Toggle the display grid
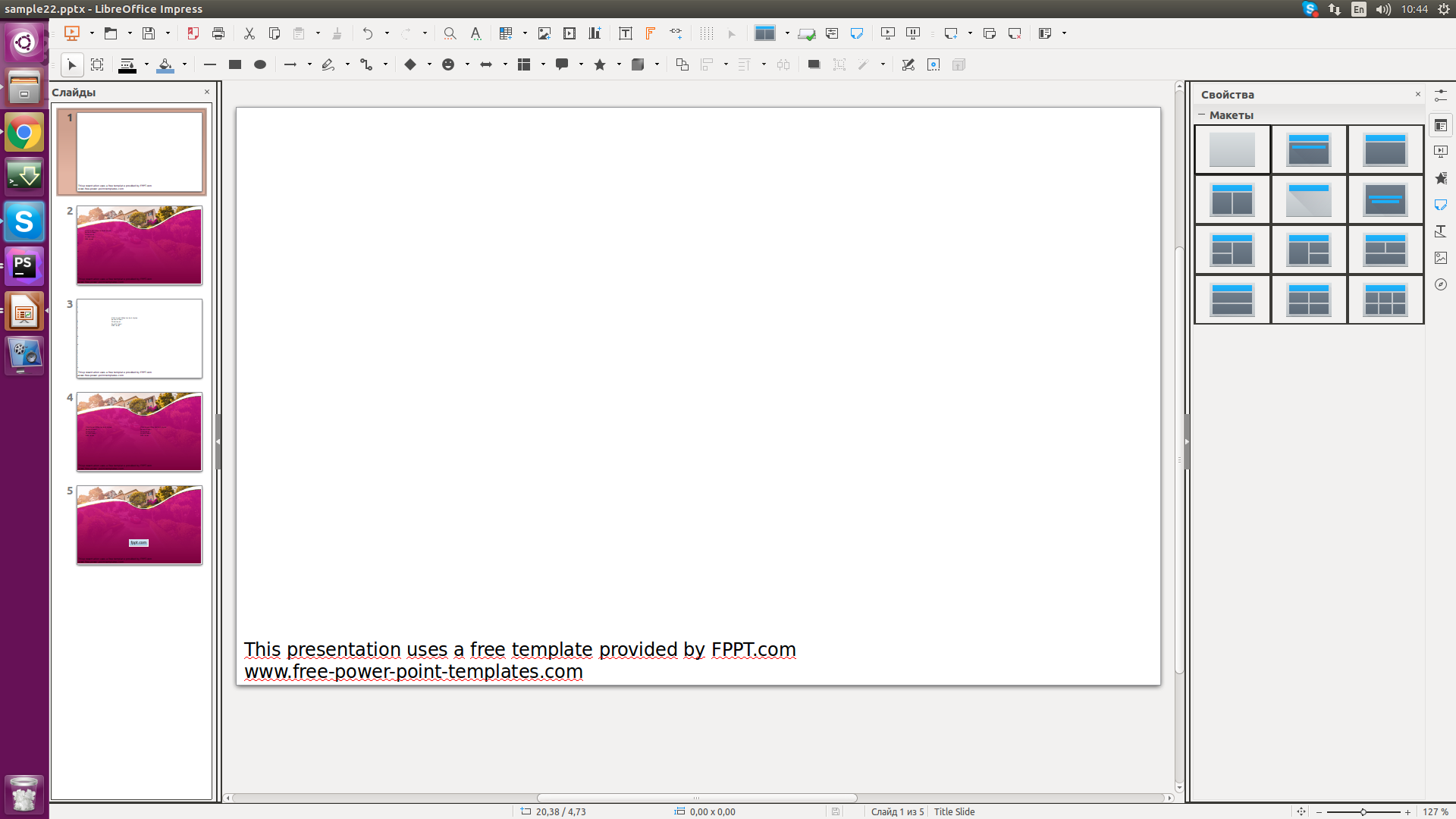Screen dimensions: 1456x819 tap(706, 33)
